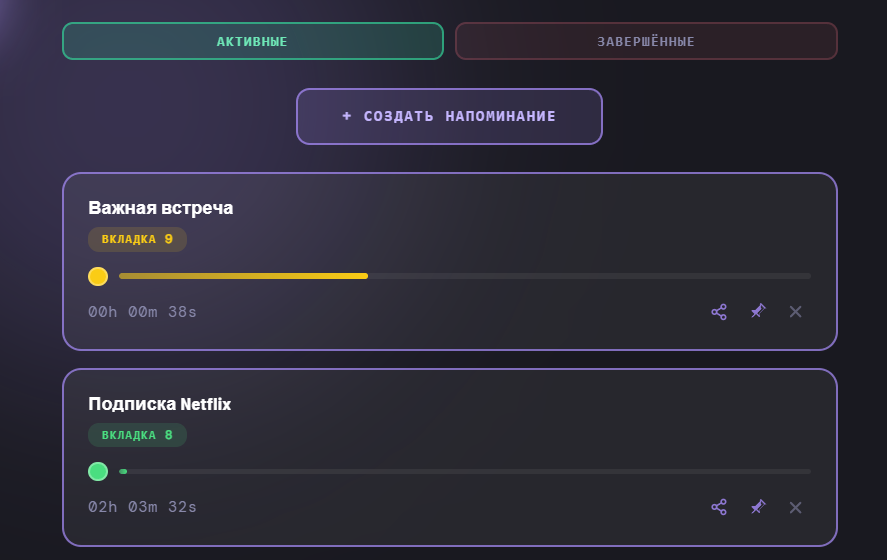Select the Подписка Netflix title
This screenshot has width=887, height=560.
(x=160, y=404)
